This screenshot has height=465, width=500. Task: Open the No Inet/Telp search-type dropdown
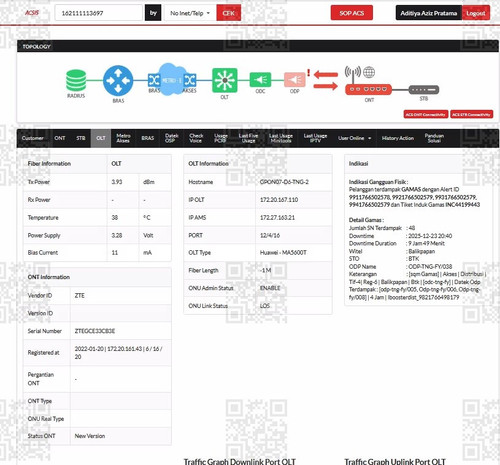coord(190,13)
